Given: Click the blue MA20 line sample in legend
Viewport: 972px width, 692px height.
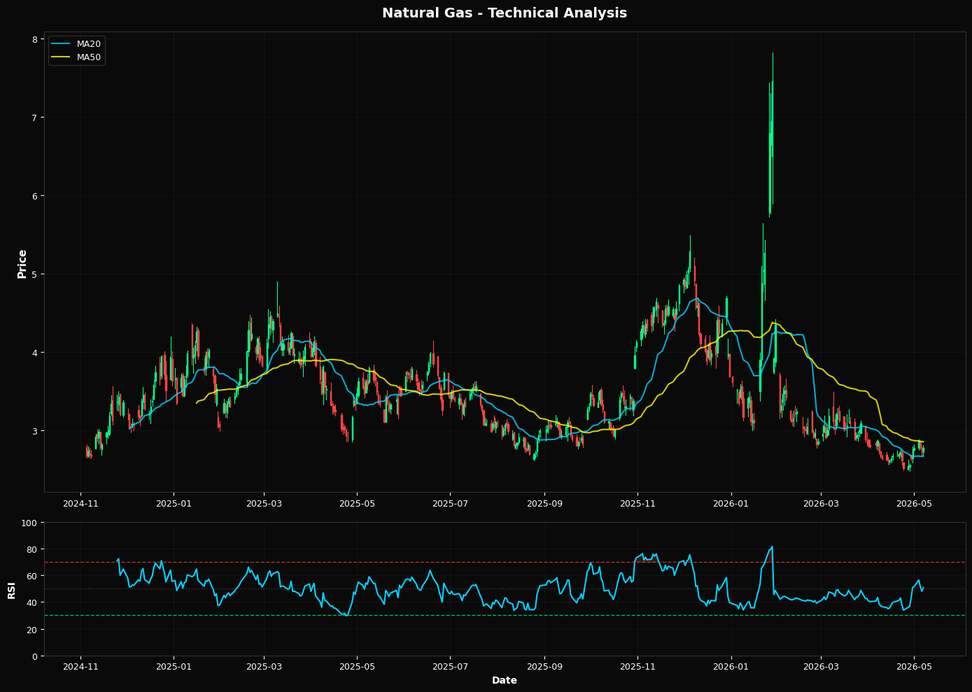Looking at the screenshot, I should 61,44.
